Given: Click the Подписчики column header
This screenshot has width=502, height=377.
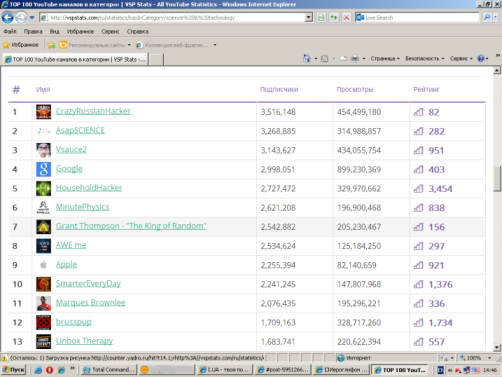Looking at the screenshot, I should [x=279, y=89].
